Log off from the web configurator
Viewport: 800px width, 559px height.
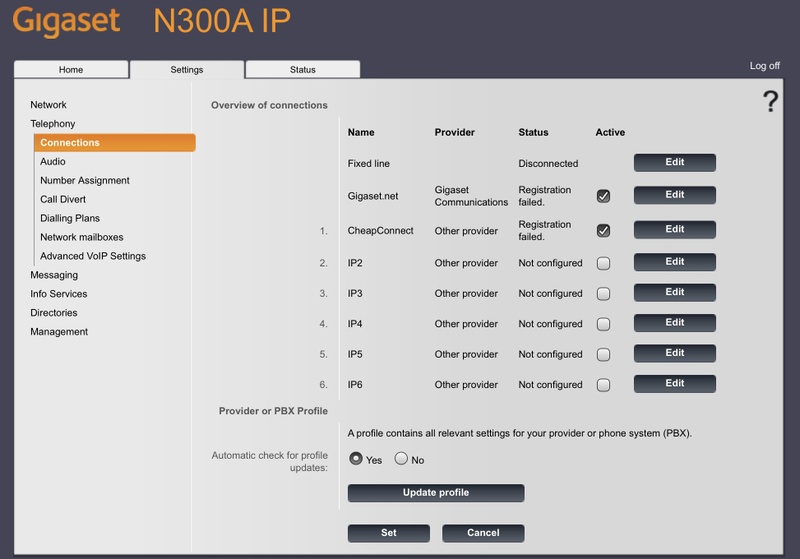pos(764,65)
